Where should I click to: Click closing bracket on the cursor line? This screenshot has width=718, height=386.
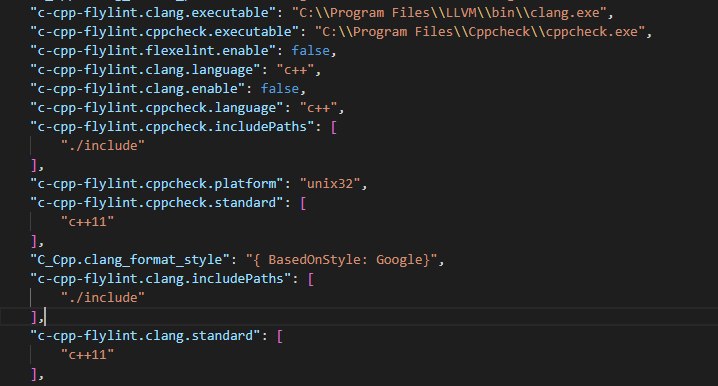click(34, 317)
